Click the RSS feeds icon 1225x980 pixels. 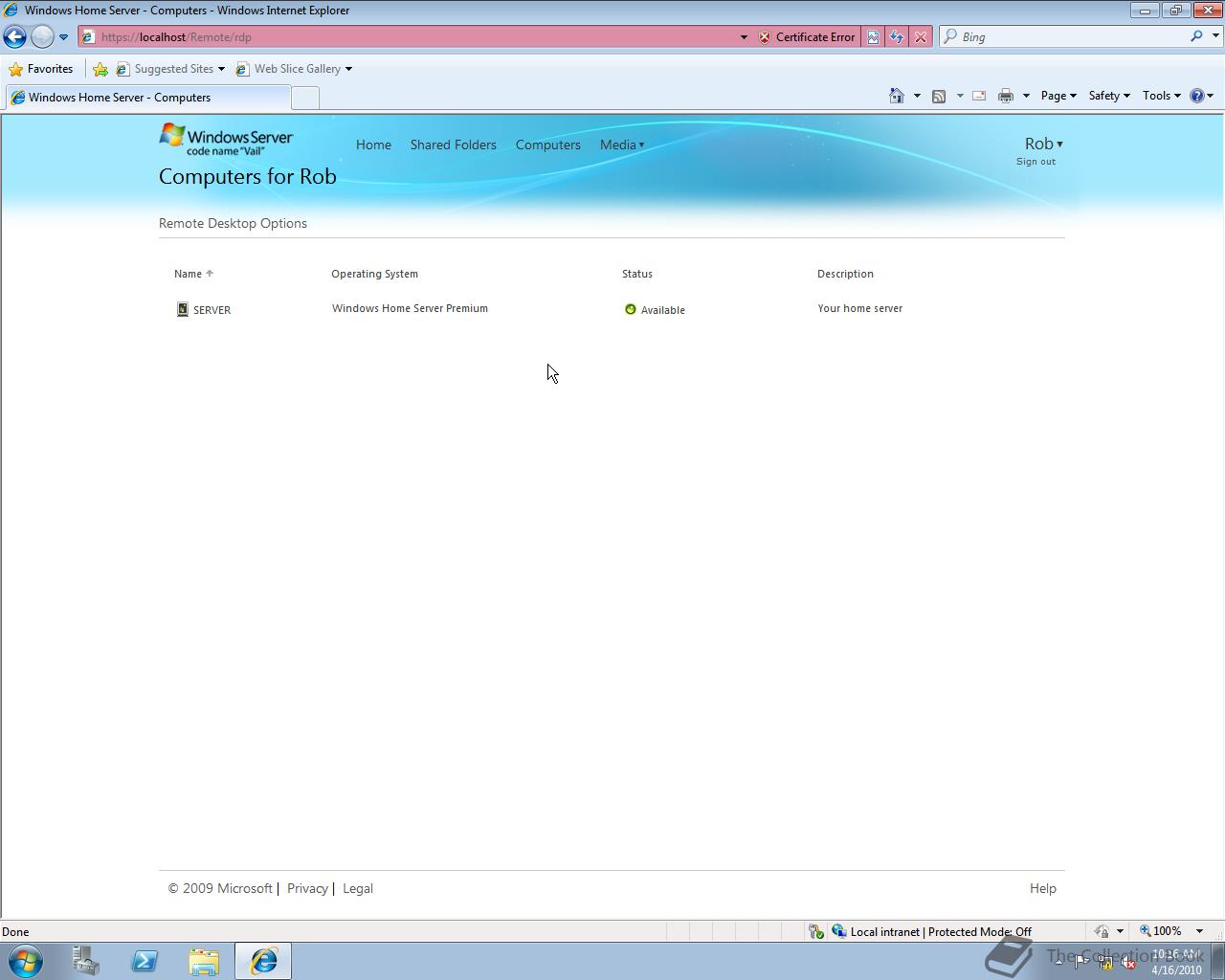939,96
